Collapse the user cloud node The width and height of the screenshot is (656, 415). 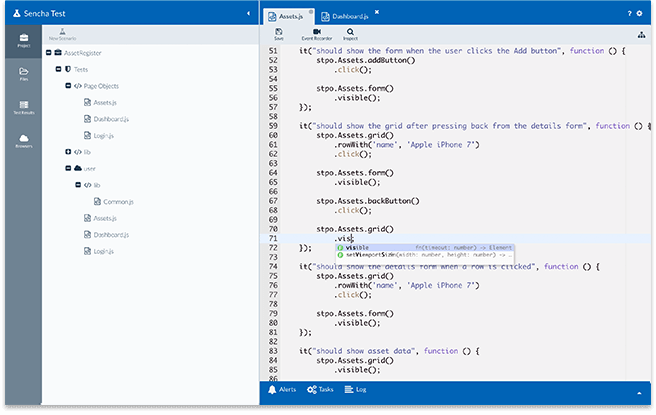pos(68,168)
